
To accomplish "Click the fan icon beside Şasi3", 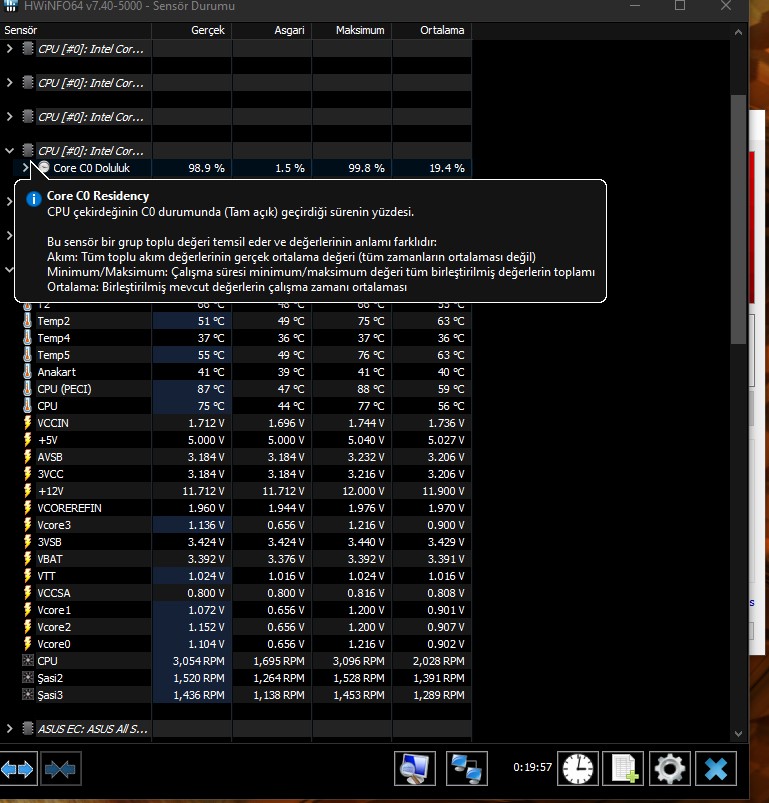I will (28, 695).
